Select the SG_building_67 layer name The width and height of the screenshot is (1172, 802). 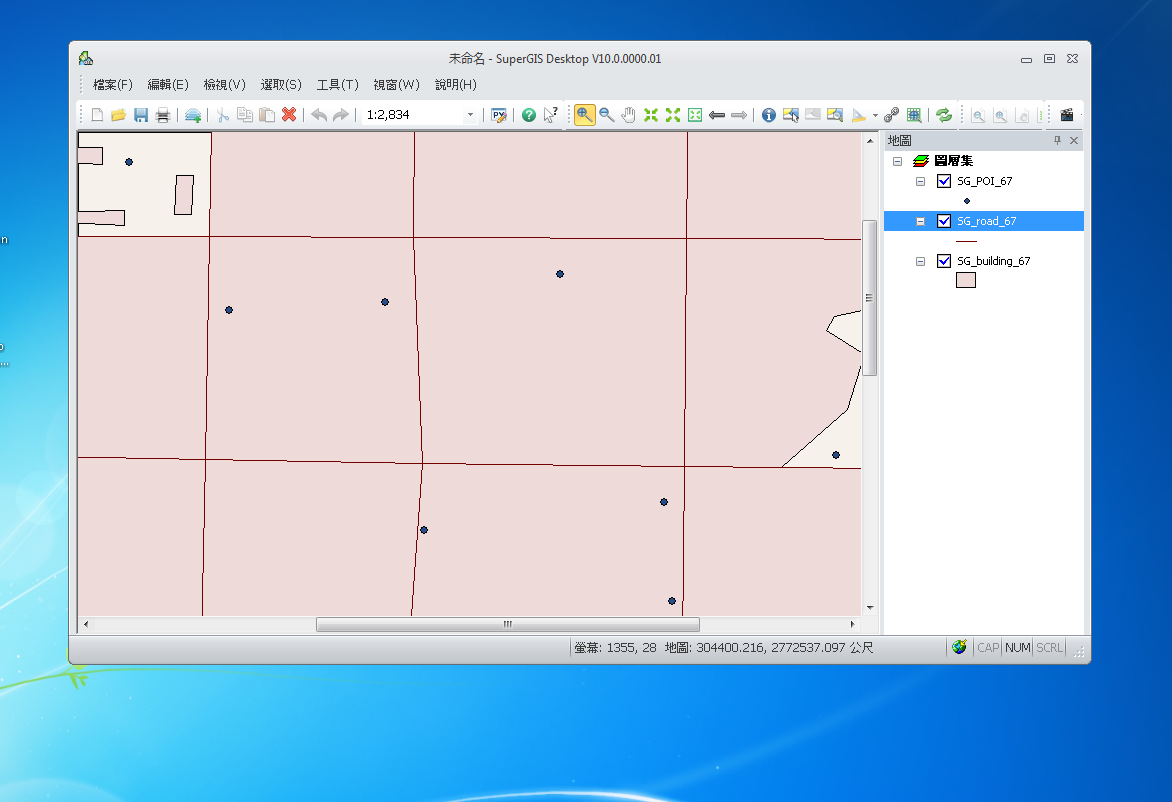pyautogui.click(x=993, y=261)
